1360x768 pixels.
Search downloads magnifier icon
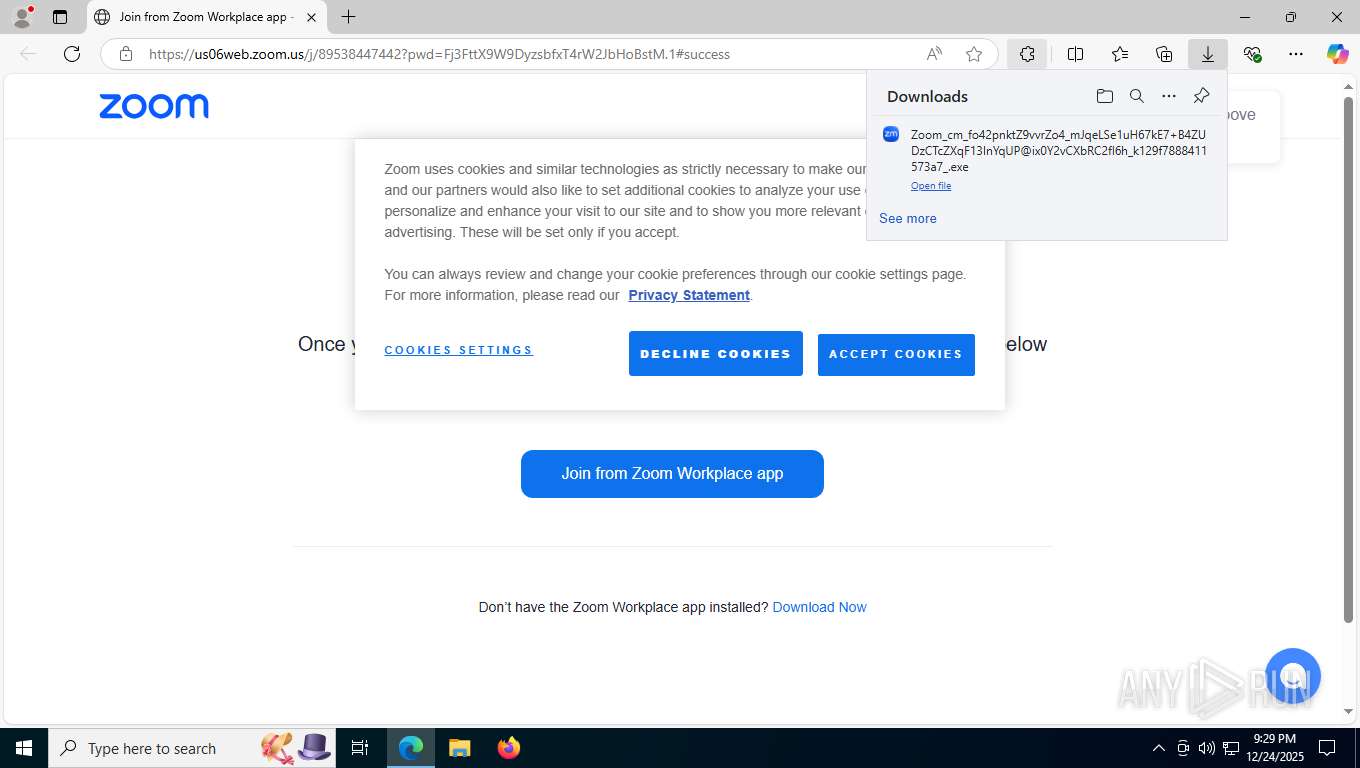pos(1137,96)
